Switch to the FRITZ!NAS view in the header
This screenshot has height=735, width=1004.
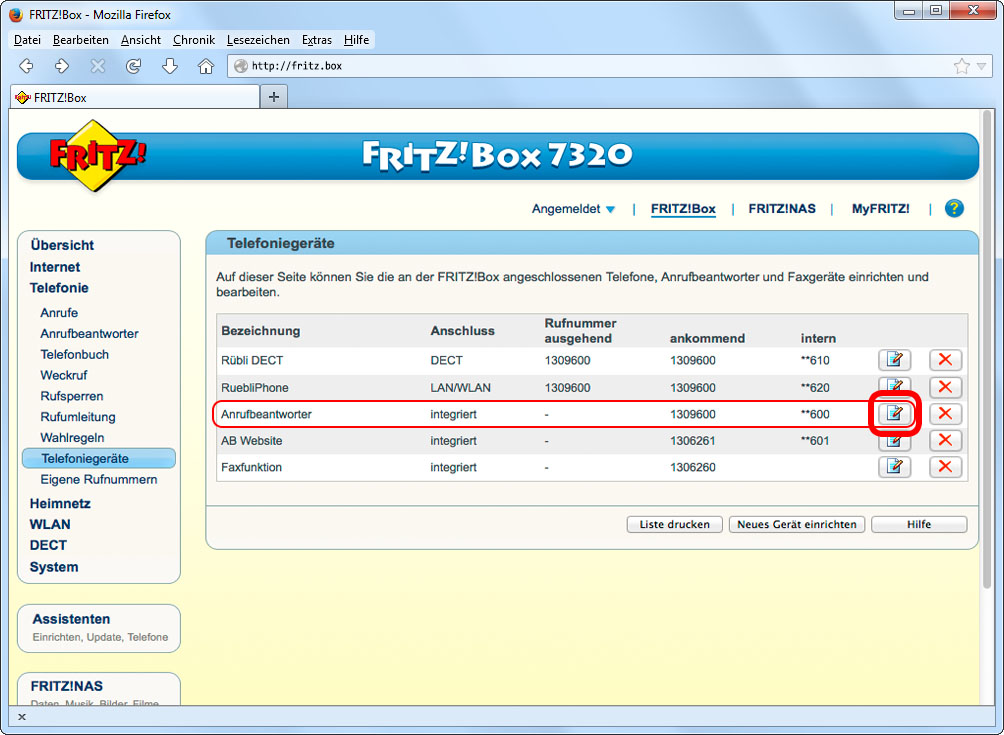pyautogui.click(x=782, y=209)
